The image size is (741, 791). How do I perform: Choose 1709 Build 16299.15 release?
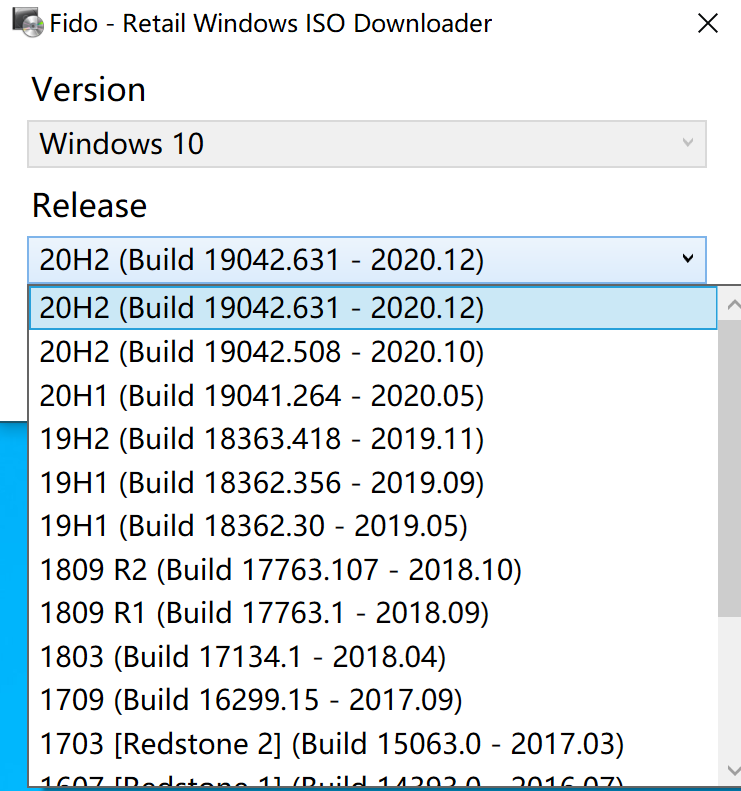373,700
